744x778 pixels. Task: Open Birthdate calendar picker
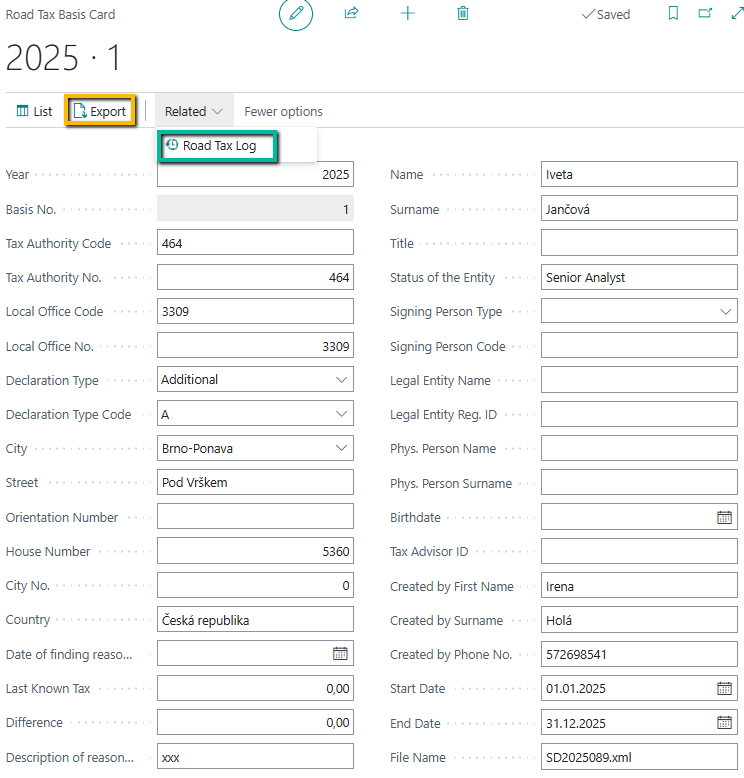pyautogui.click(x=725, y=518)
